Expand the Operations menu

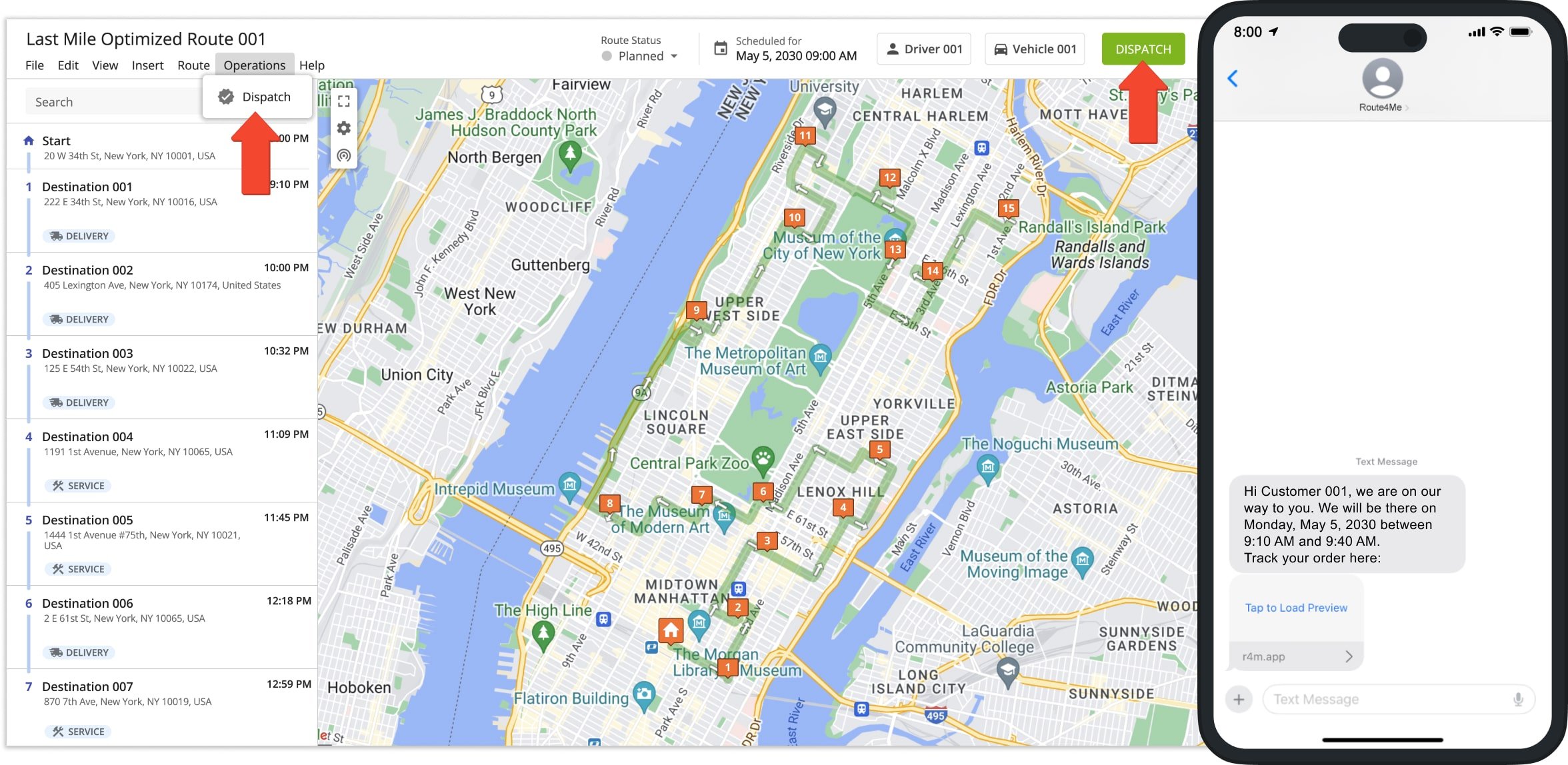[x=254, y=64]
